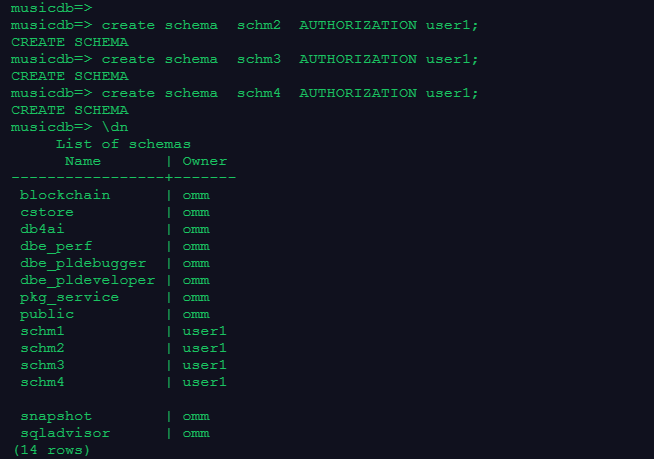Select the public schema name

pos(47,315)
